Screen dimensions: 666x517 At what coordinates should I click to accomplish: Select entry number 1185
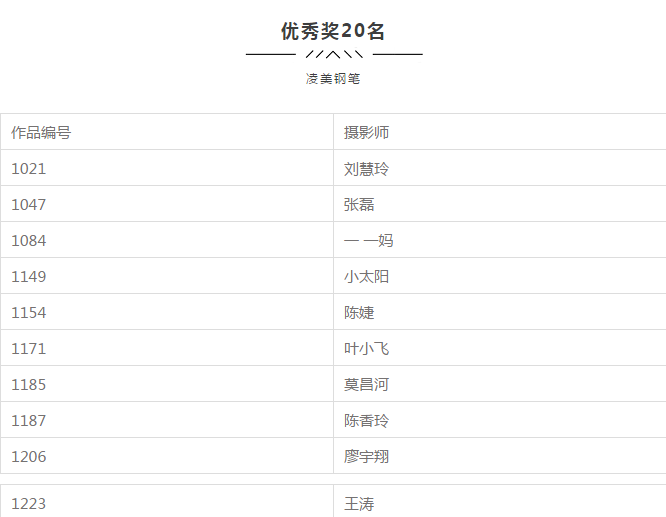[28, 385]
